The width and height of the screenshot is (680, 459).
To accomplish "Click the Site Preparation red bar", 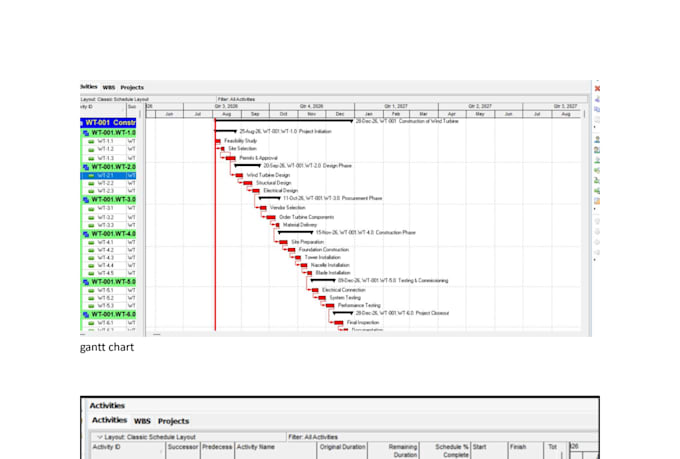I will pos(284,242).
